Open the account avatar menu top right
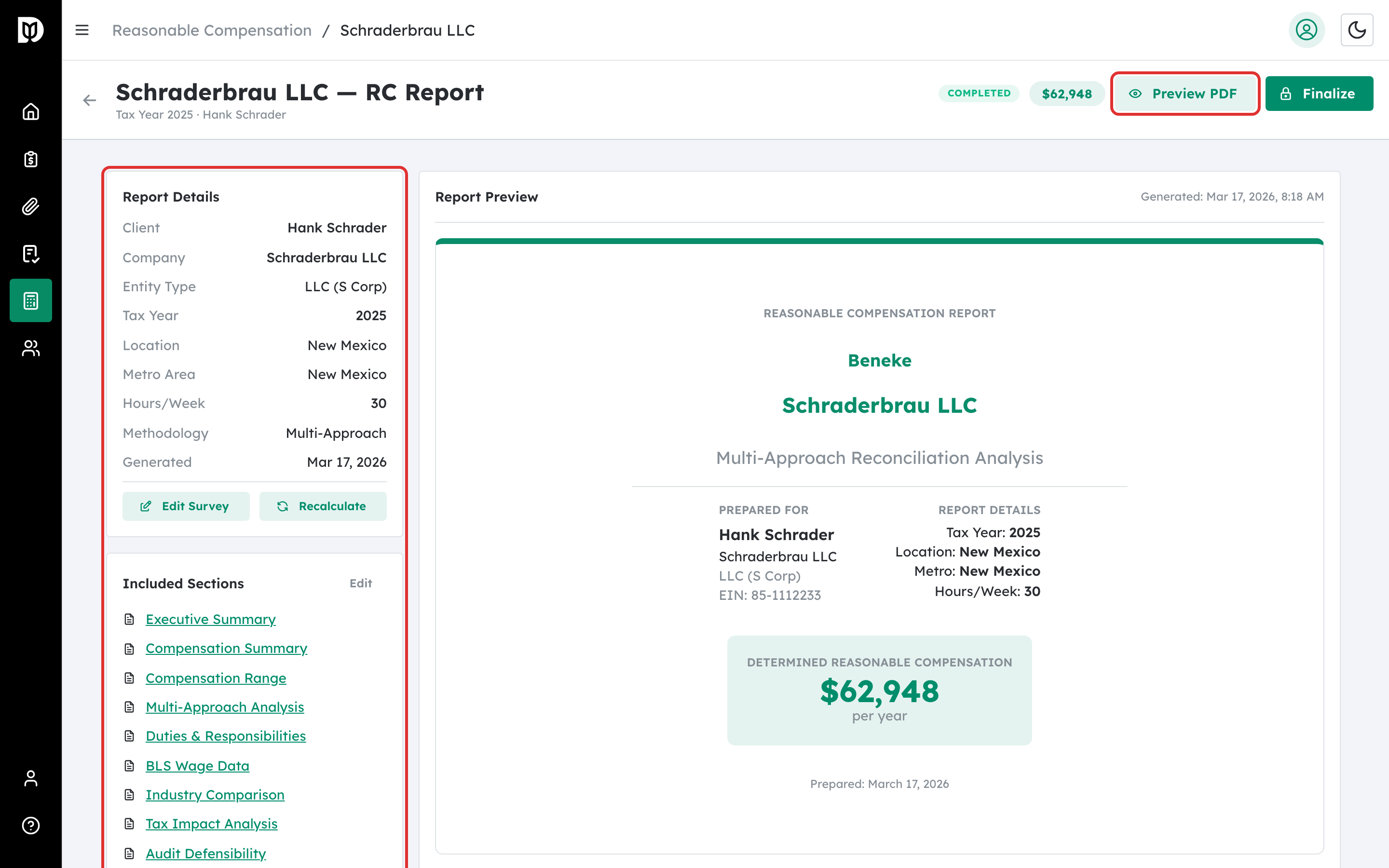This screenshot has height=868, width=1389. 1307,30
